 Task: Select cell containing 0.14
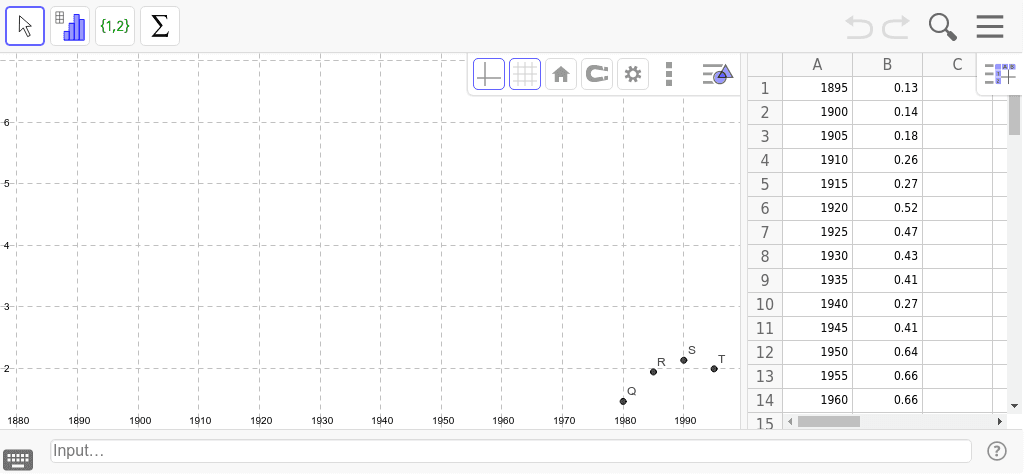tap(888, 112)
